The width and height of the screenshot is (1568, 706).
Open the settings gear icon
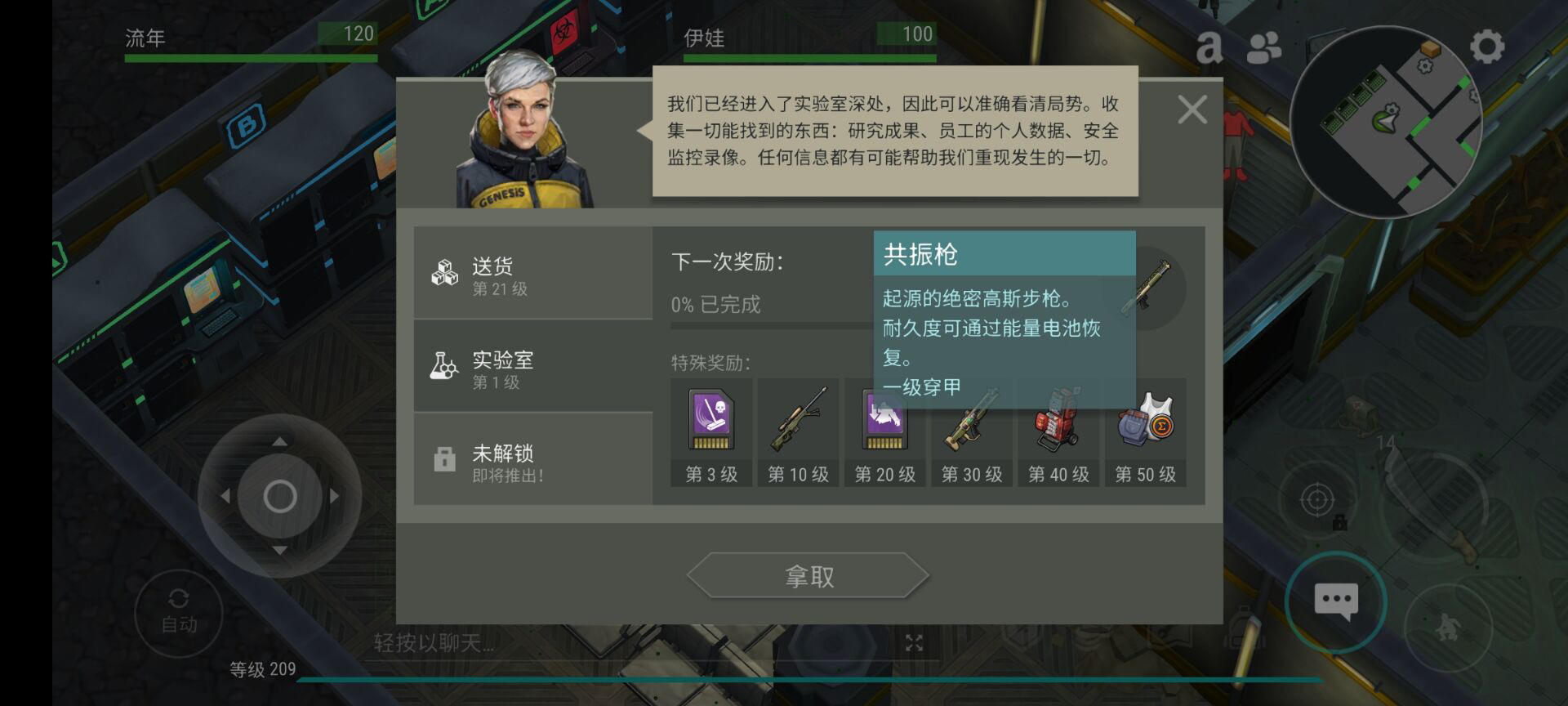pos(1487,47)
